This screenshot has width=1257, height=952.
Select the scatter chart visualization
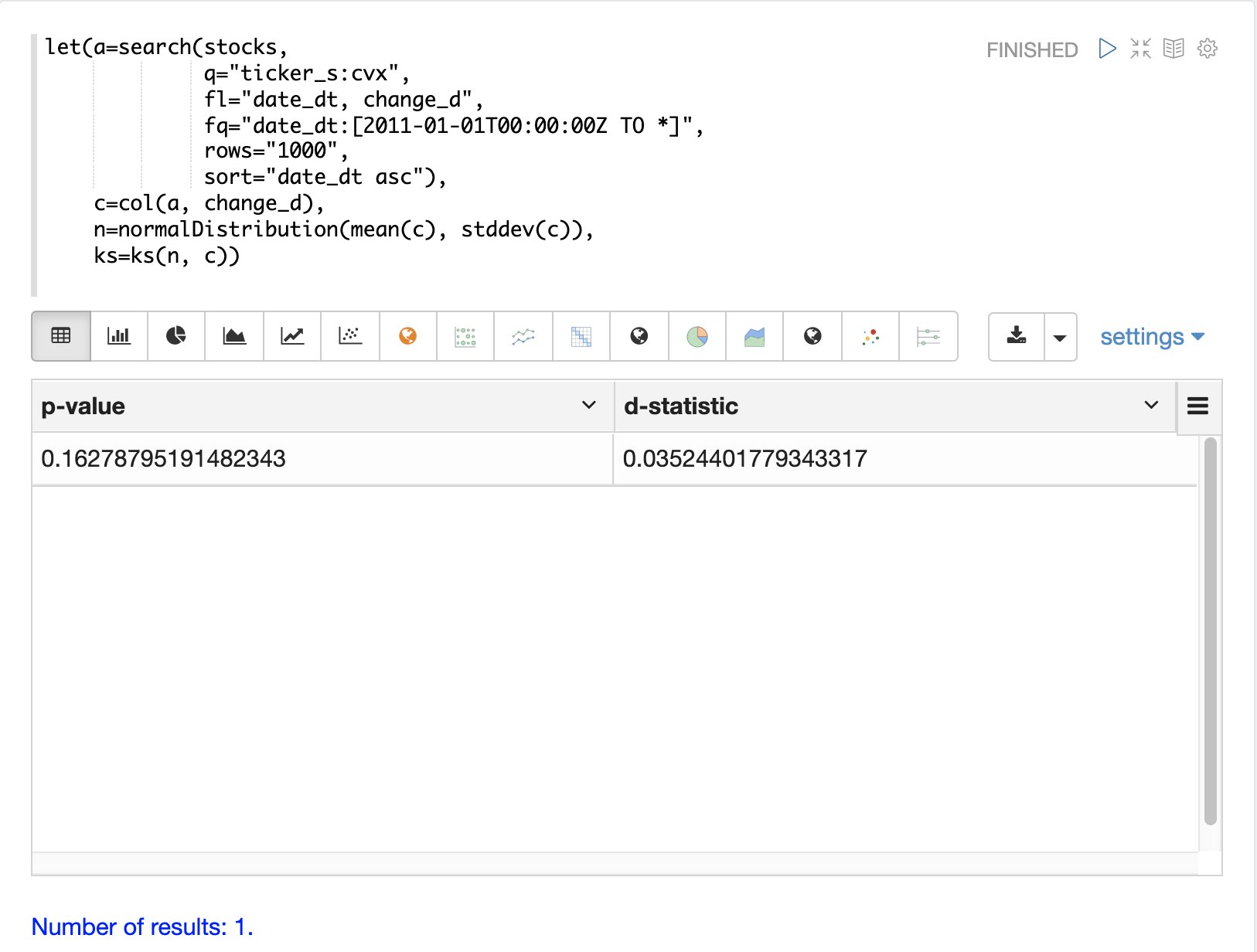pos(350,336)
